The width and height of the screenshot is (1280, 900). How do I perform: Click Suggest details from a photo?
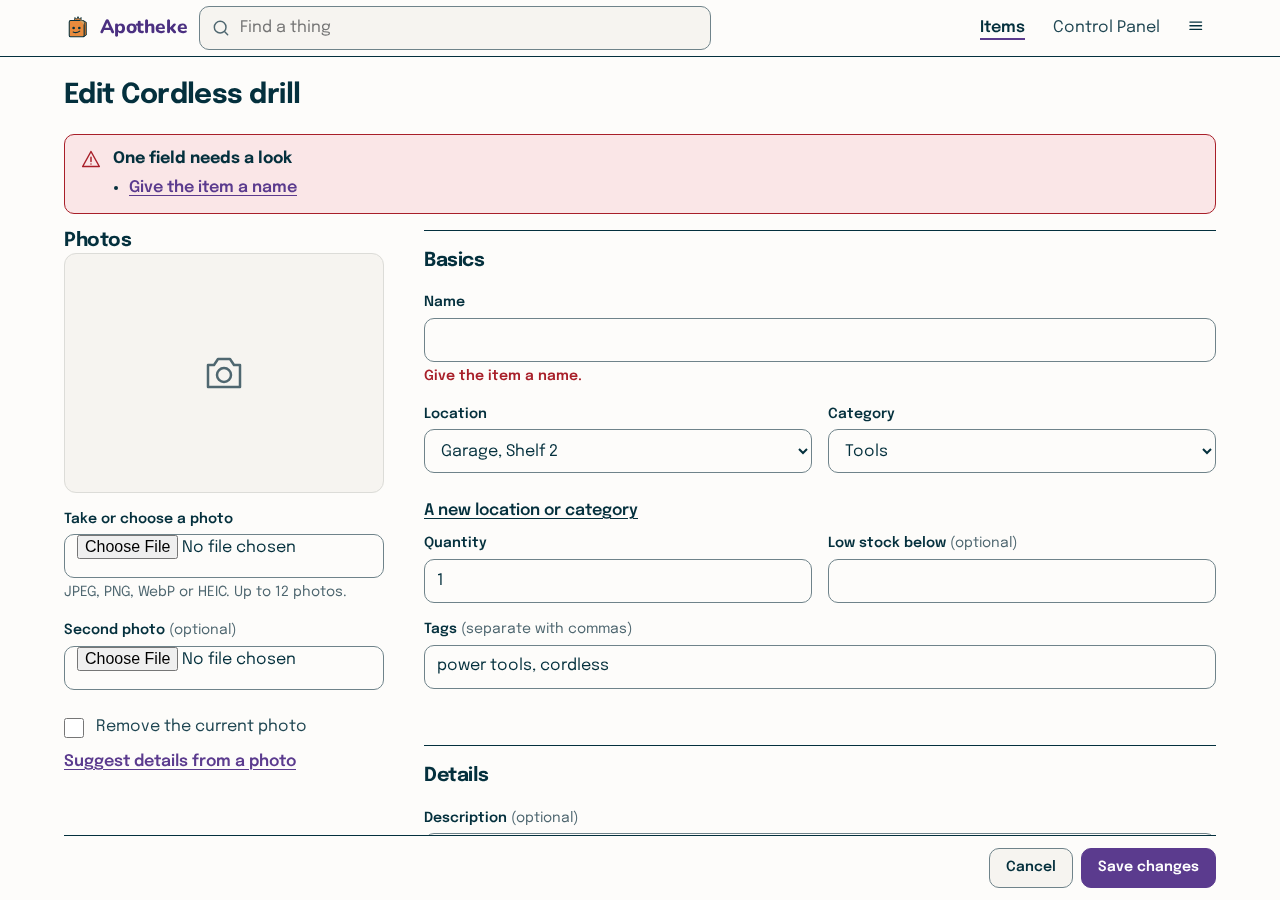(x=180, y=761)
